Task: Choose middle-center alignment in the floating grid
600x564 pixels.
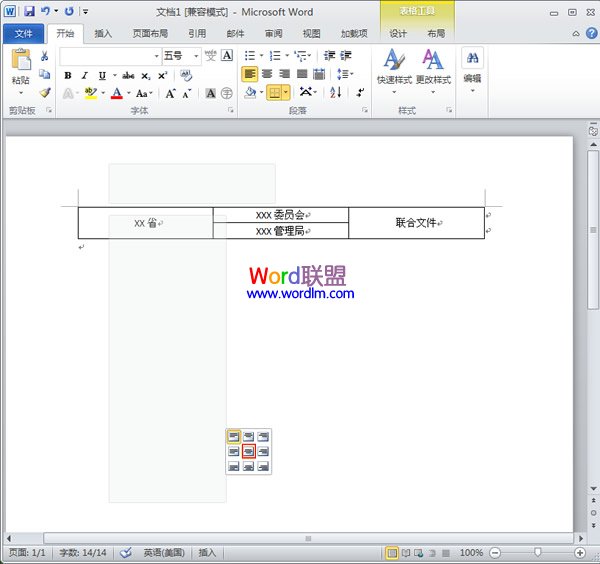Action: point(248,452)
